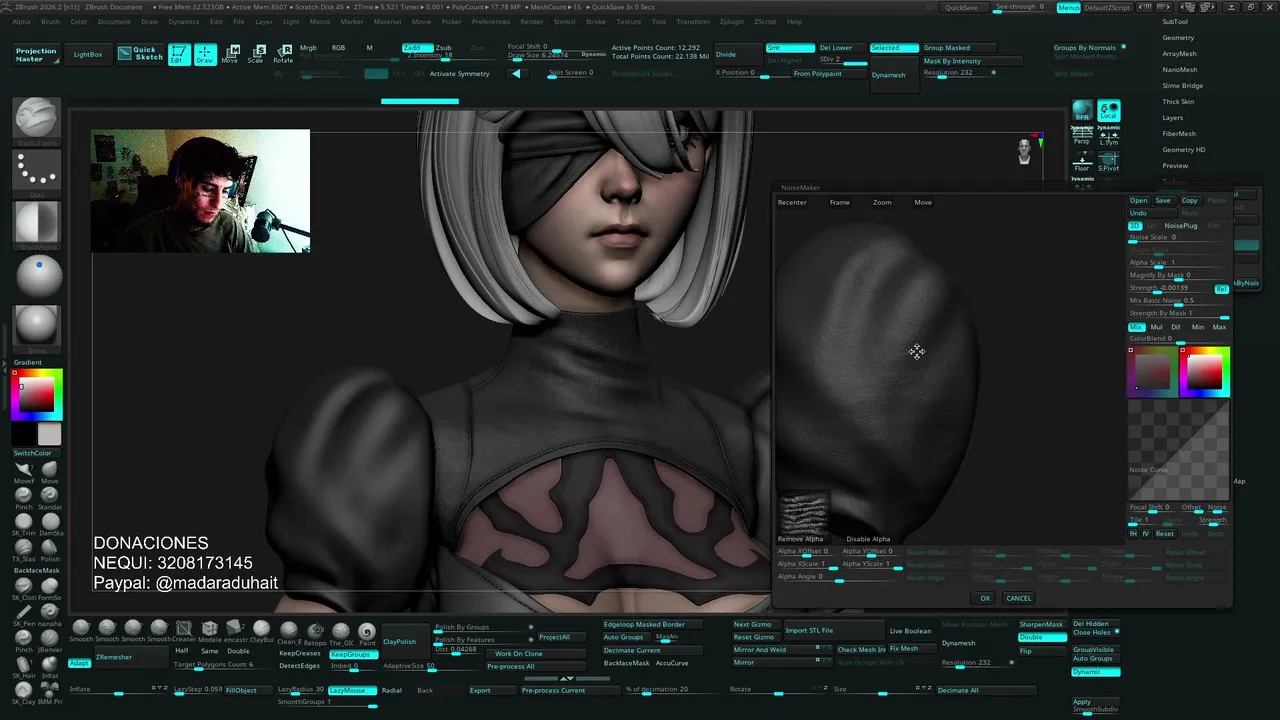Open the Alpha menu

click(21, 22)
